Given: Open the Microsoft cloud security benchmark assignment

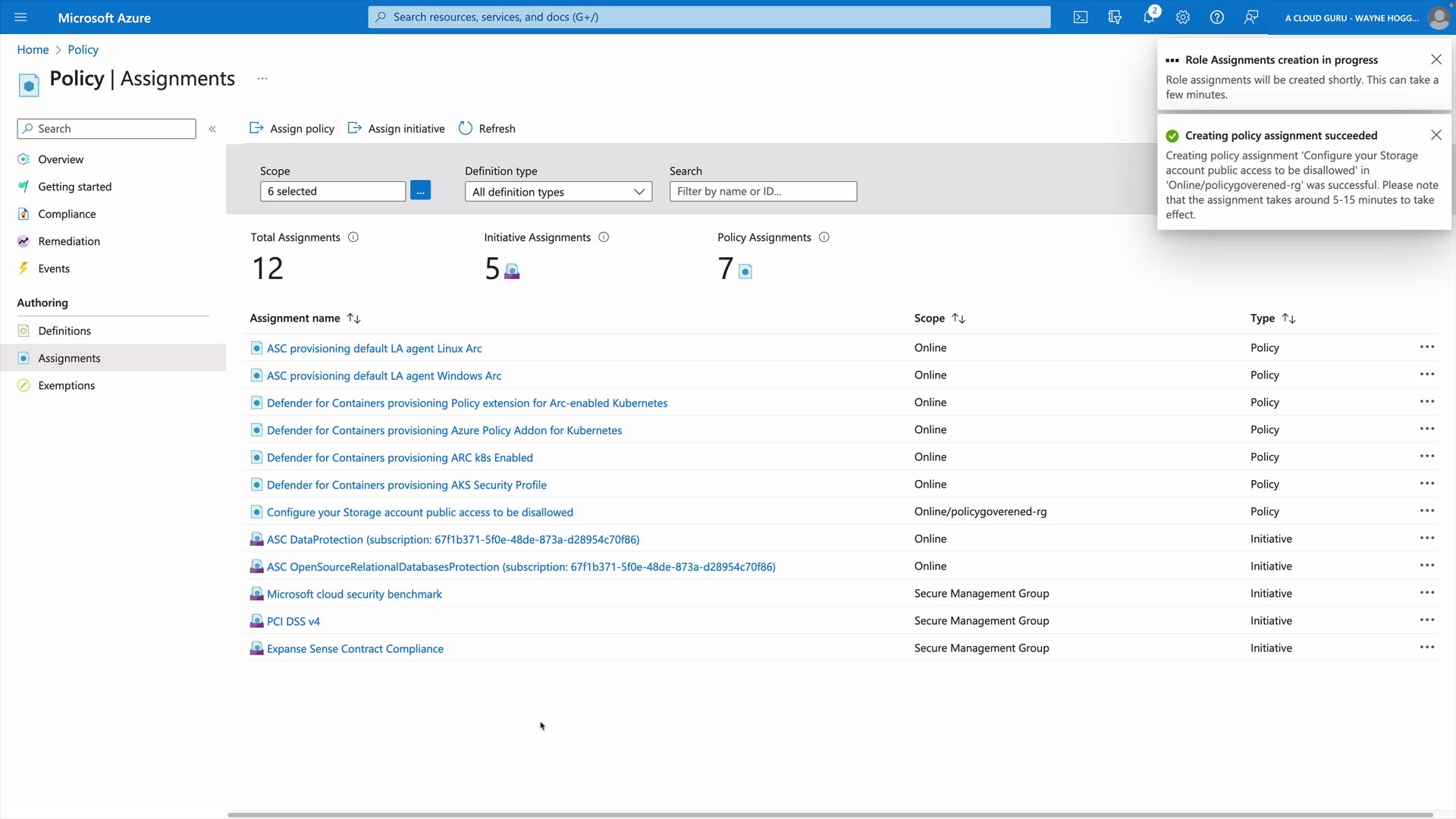Looking at the screenshot, I should pyautogui.click(x=354, y=595).
